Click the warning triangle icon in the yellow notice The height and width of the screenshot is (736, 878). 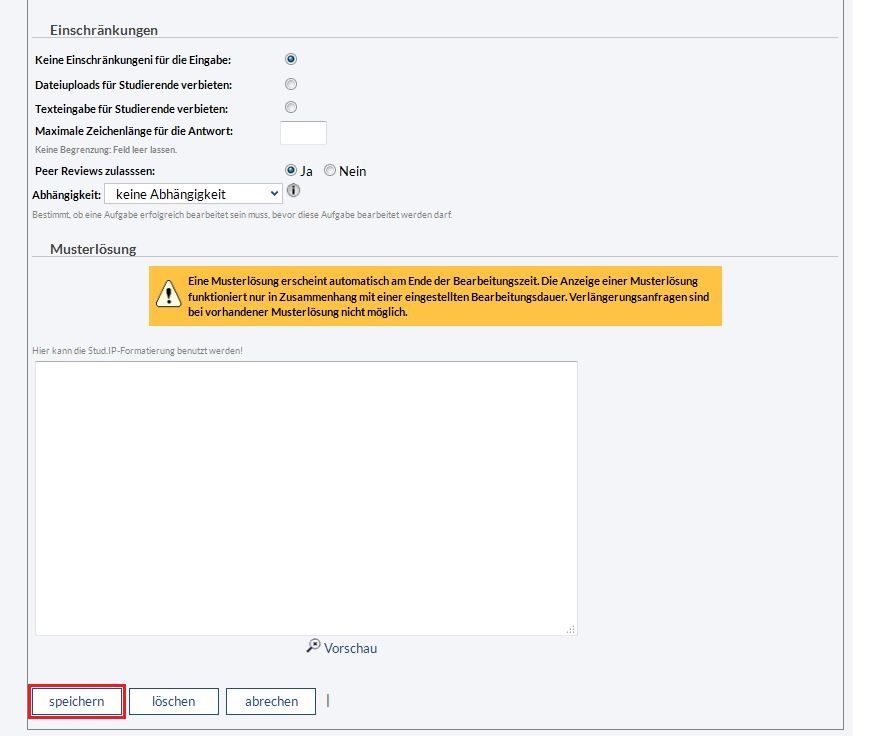(166, 295)
